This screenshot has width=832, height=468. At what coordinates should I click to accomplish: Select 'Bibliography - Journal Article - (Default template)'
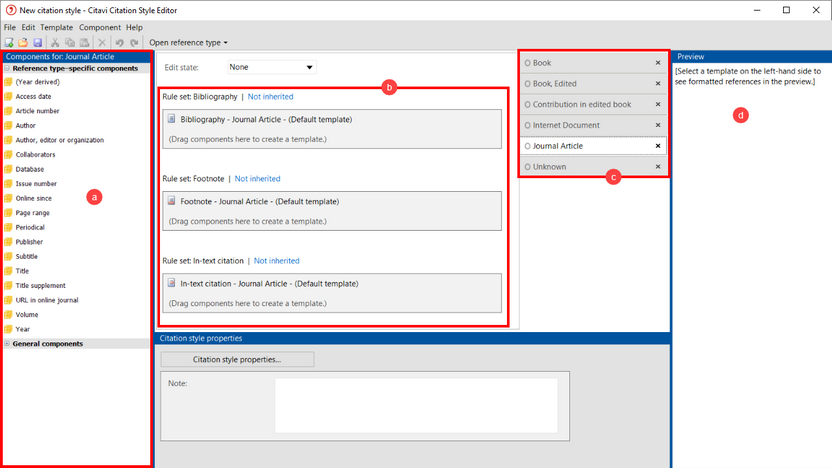pos(266,119)
